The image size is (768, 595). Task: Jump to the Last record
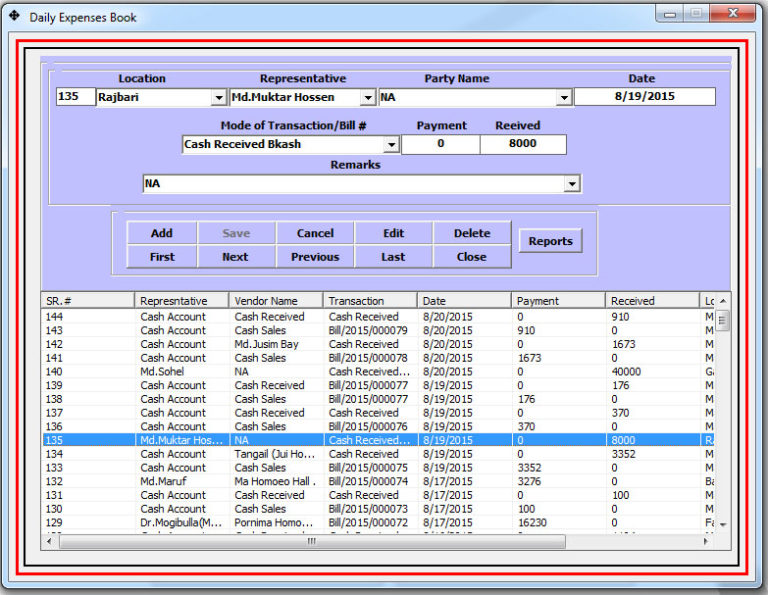393,257
